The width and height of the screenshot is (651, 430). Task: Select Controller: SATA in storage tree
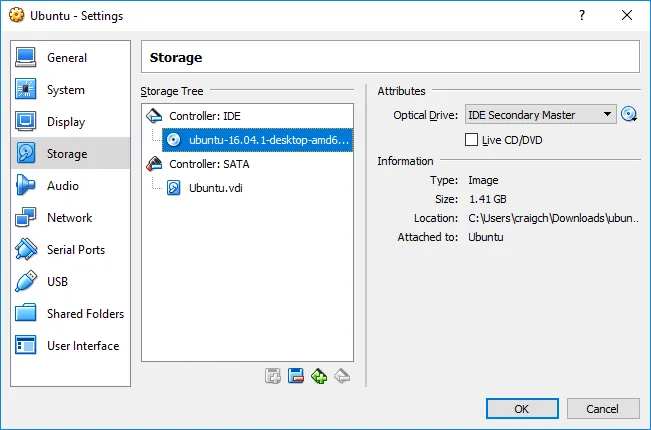(x=208, y=164)
